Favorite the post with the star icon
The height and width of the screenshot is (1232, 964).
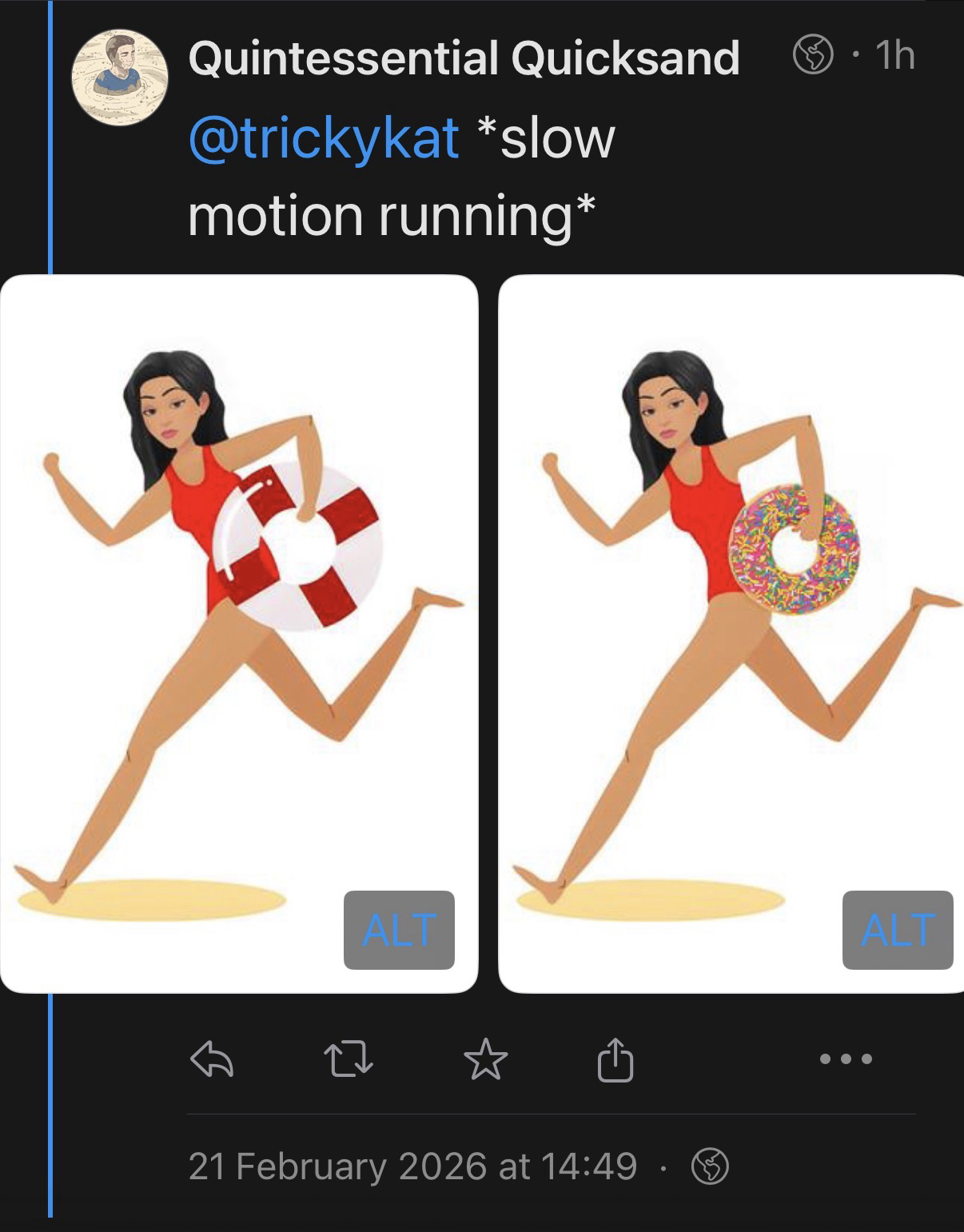[485, 1059]
